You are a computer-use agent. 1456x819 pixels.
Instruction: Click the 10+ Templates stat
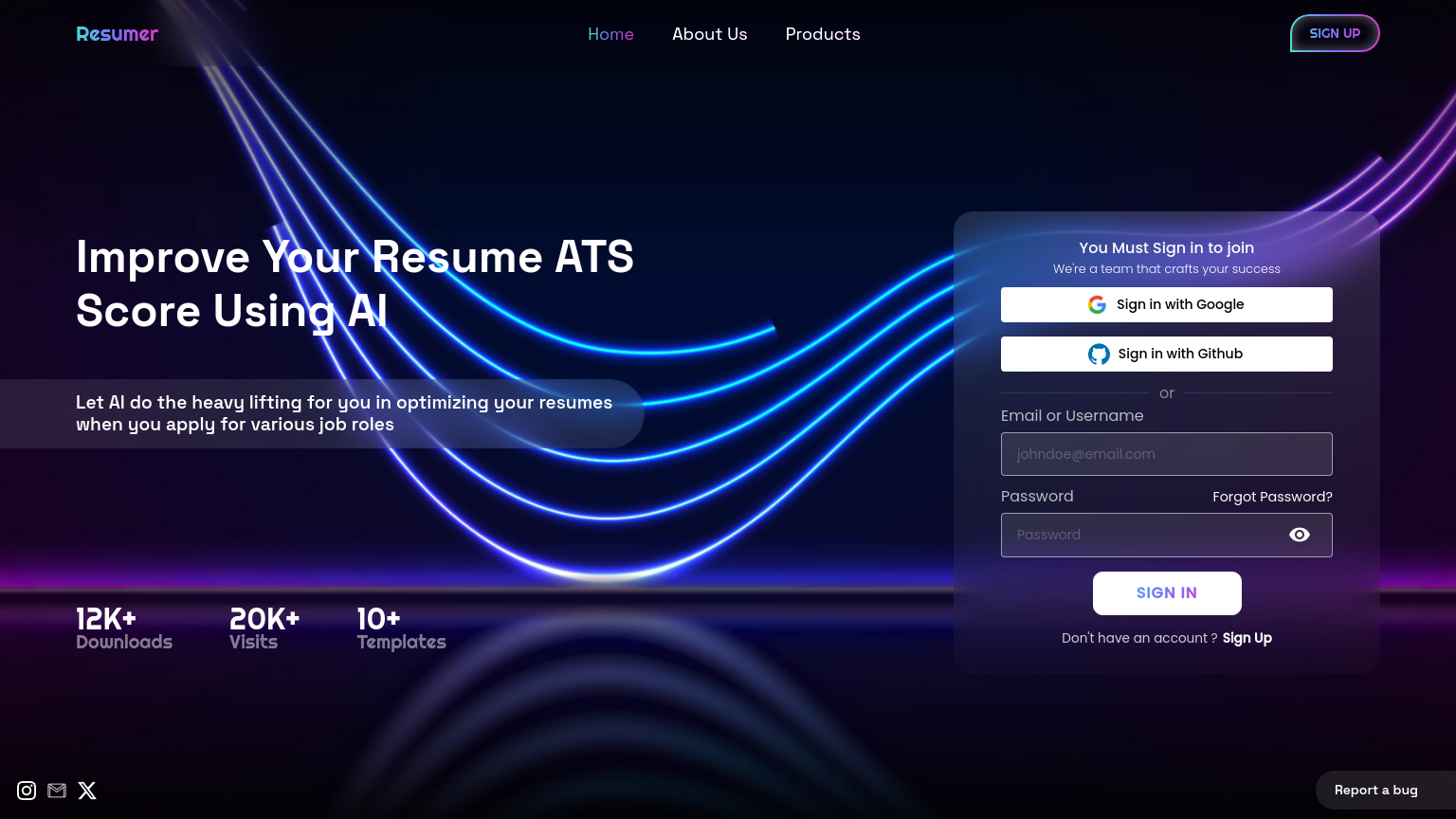(x=401, y=630)
